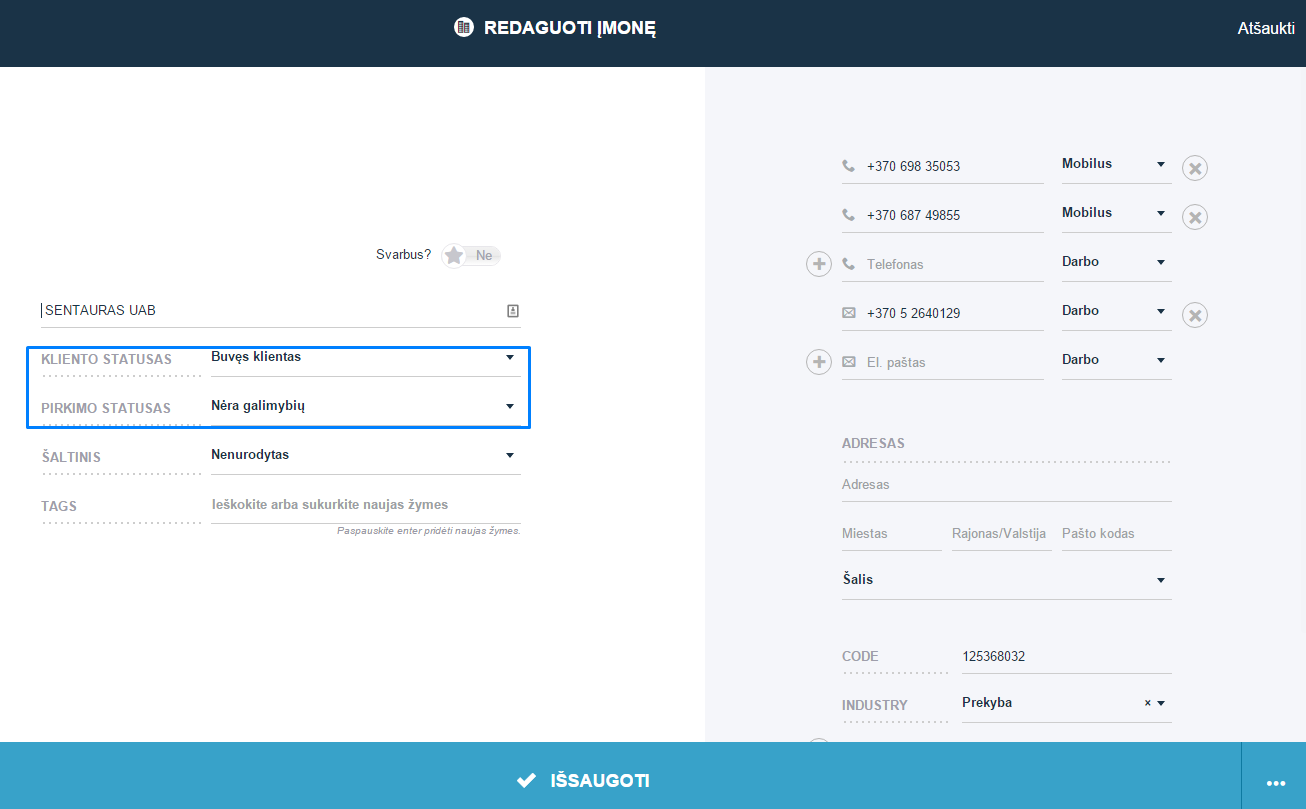The height and width of the screenshot is (809, 1306).
Task: Click the Rajonas/Valstija input field
Action: [x=1002, y=534]
